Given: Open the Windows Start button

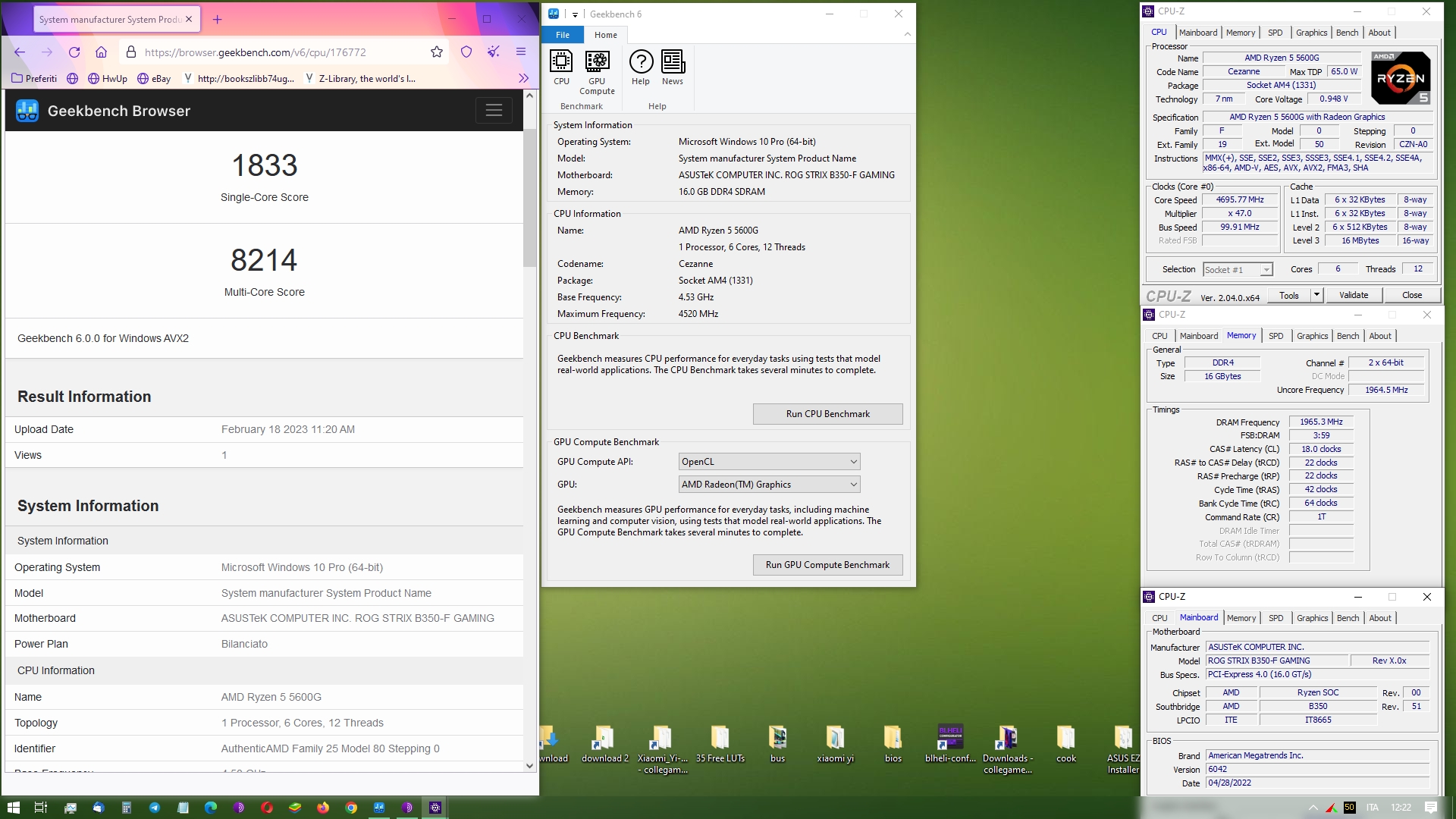Looking at the screenshot, I should point(13,808).
